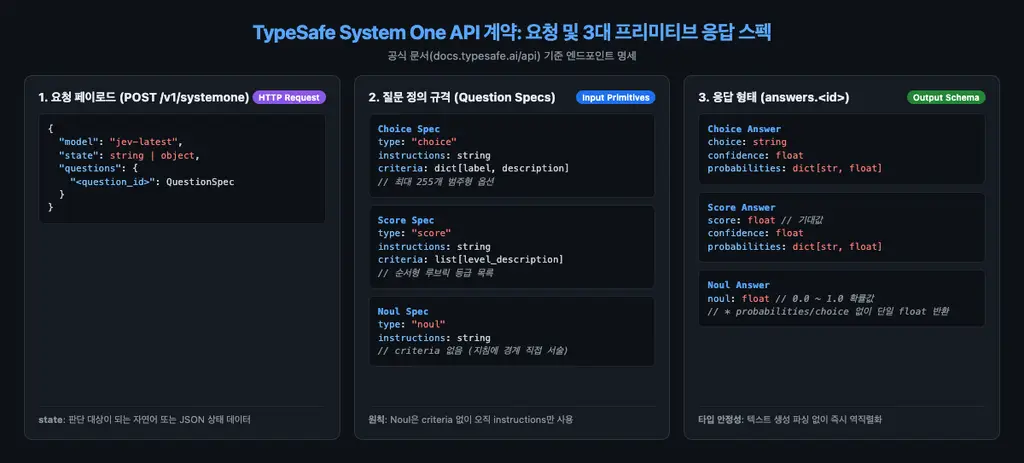
Task: Click the 'Noul Spec' title
Action: coord(403,311)
